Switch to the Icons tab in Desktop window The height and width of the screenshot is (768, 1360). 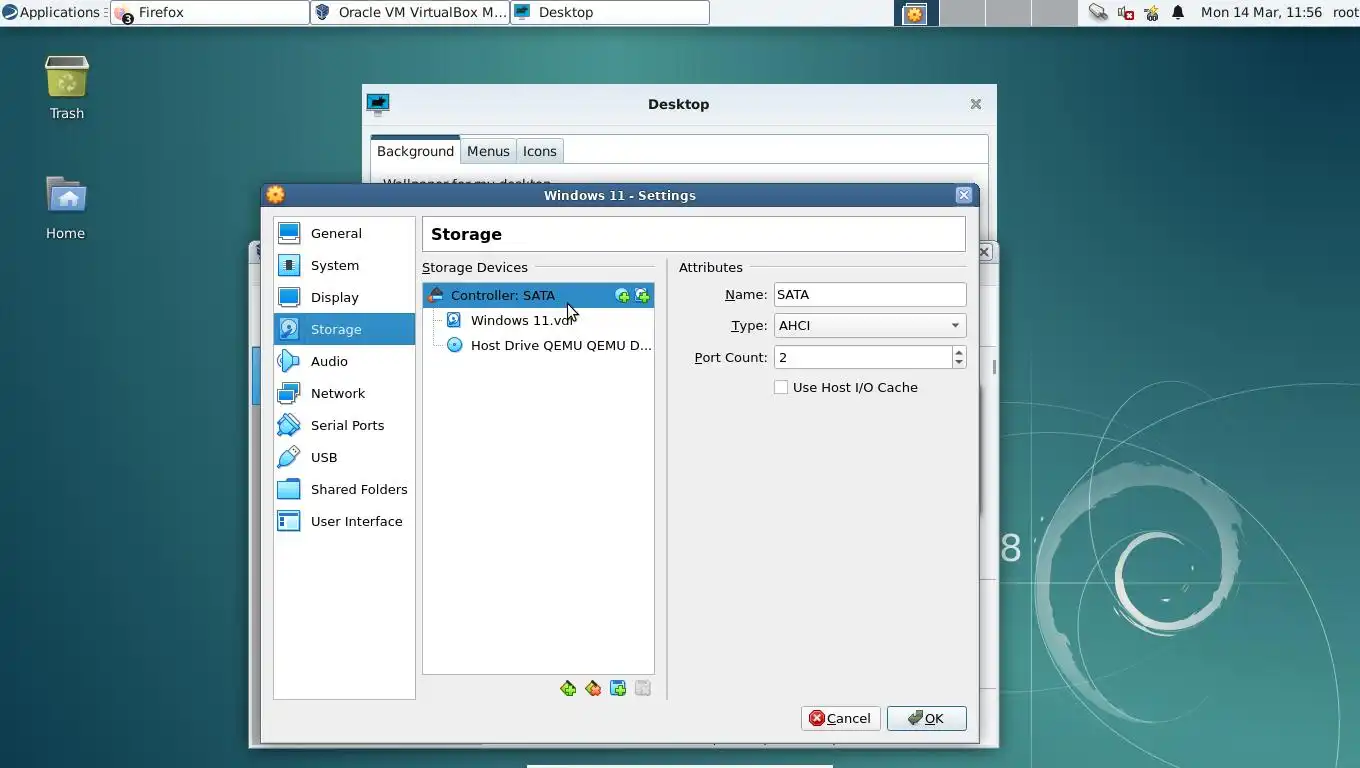pos(540,151)
